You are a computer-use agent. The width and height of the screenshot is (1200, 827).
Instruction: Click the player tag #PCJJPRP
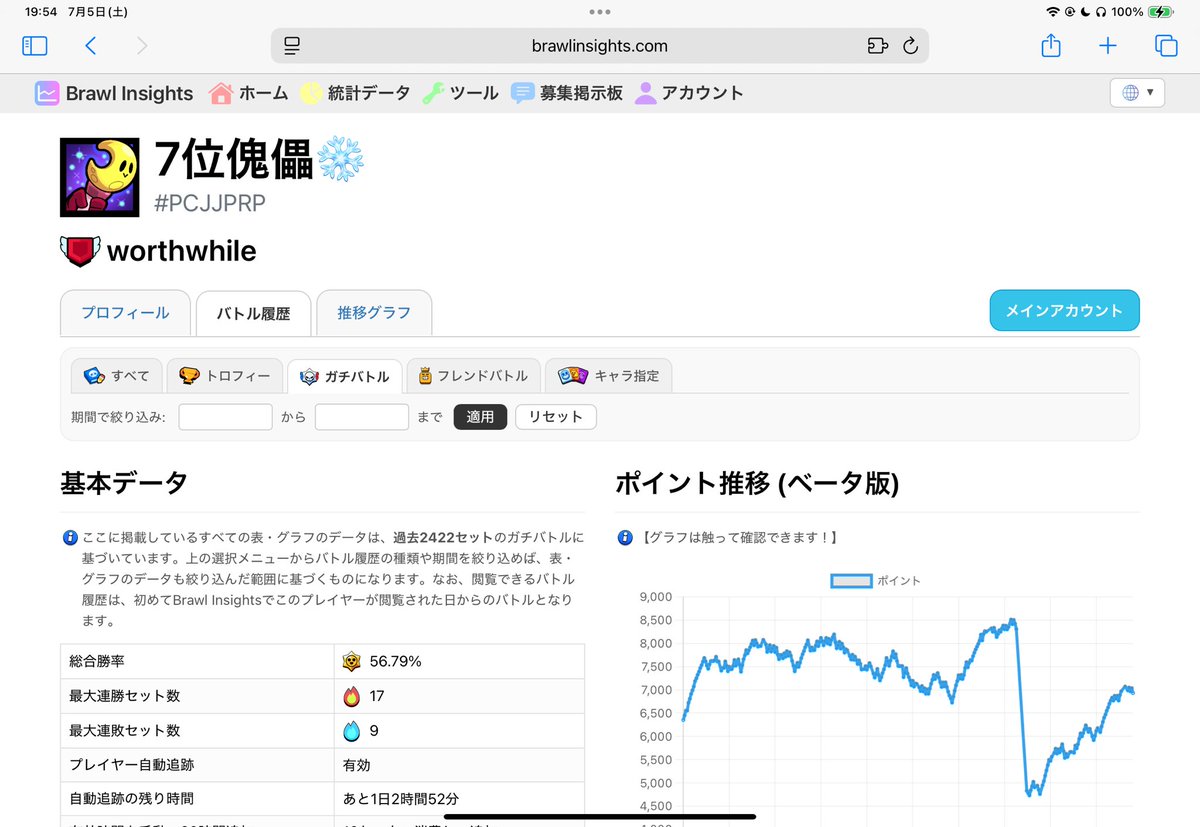click(x=211, y=203)
